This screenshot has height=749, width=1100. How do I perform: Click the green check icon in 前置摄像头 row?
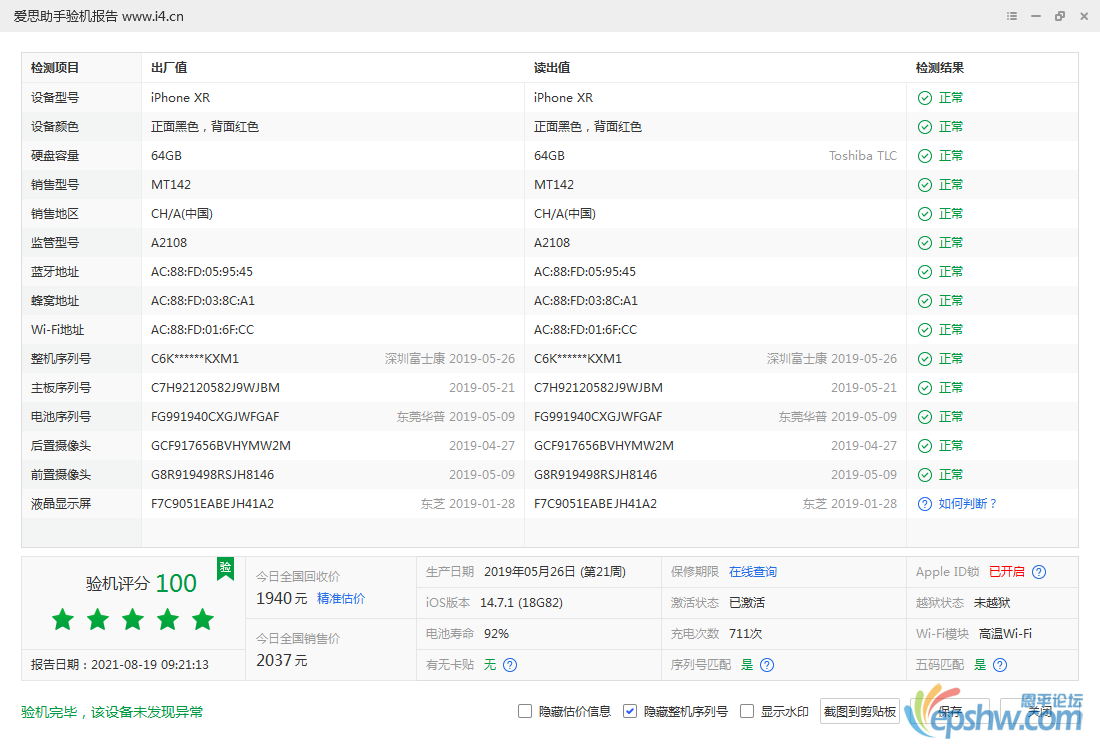pyautogui.click(x=925, y=475)
